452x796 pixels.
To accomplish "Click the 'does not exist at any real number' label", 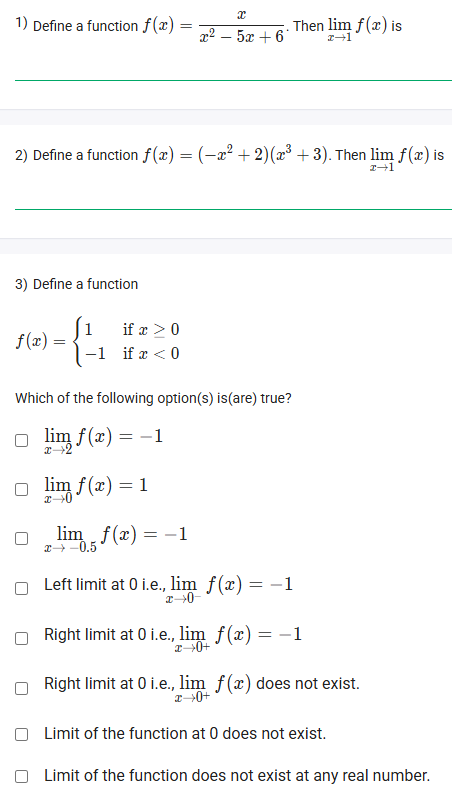I will coord(237,776).
